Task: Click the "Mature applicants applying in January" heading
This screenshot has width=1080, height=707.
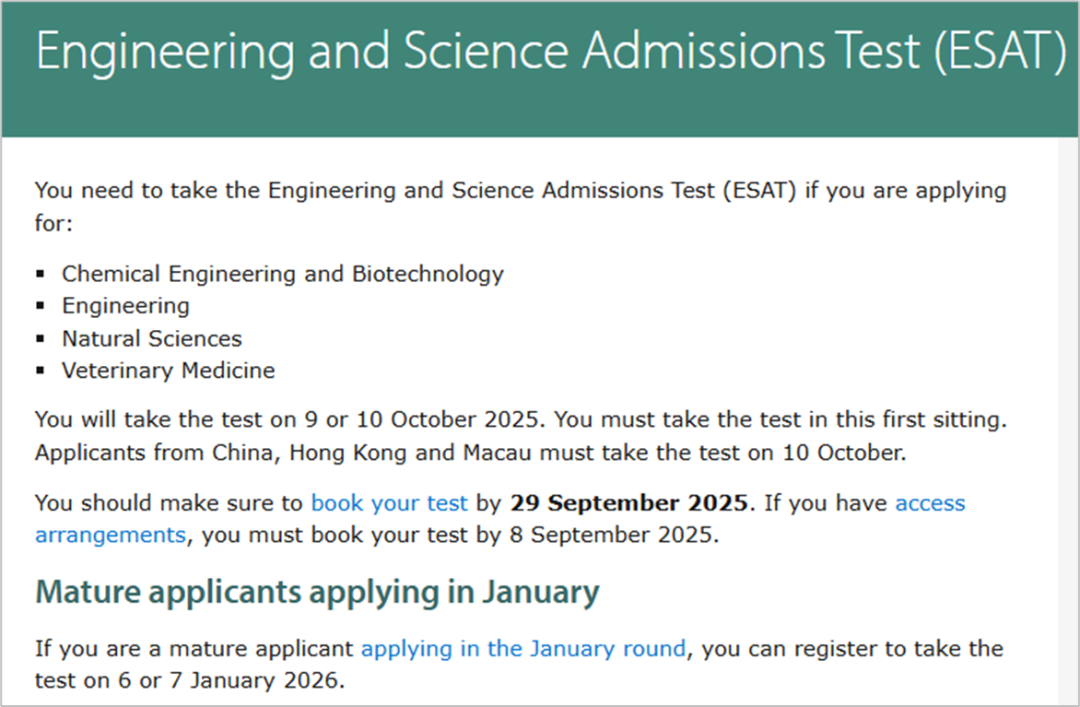Action: 317,592
